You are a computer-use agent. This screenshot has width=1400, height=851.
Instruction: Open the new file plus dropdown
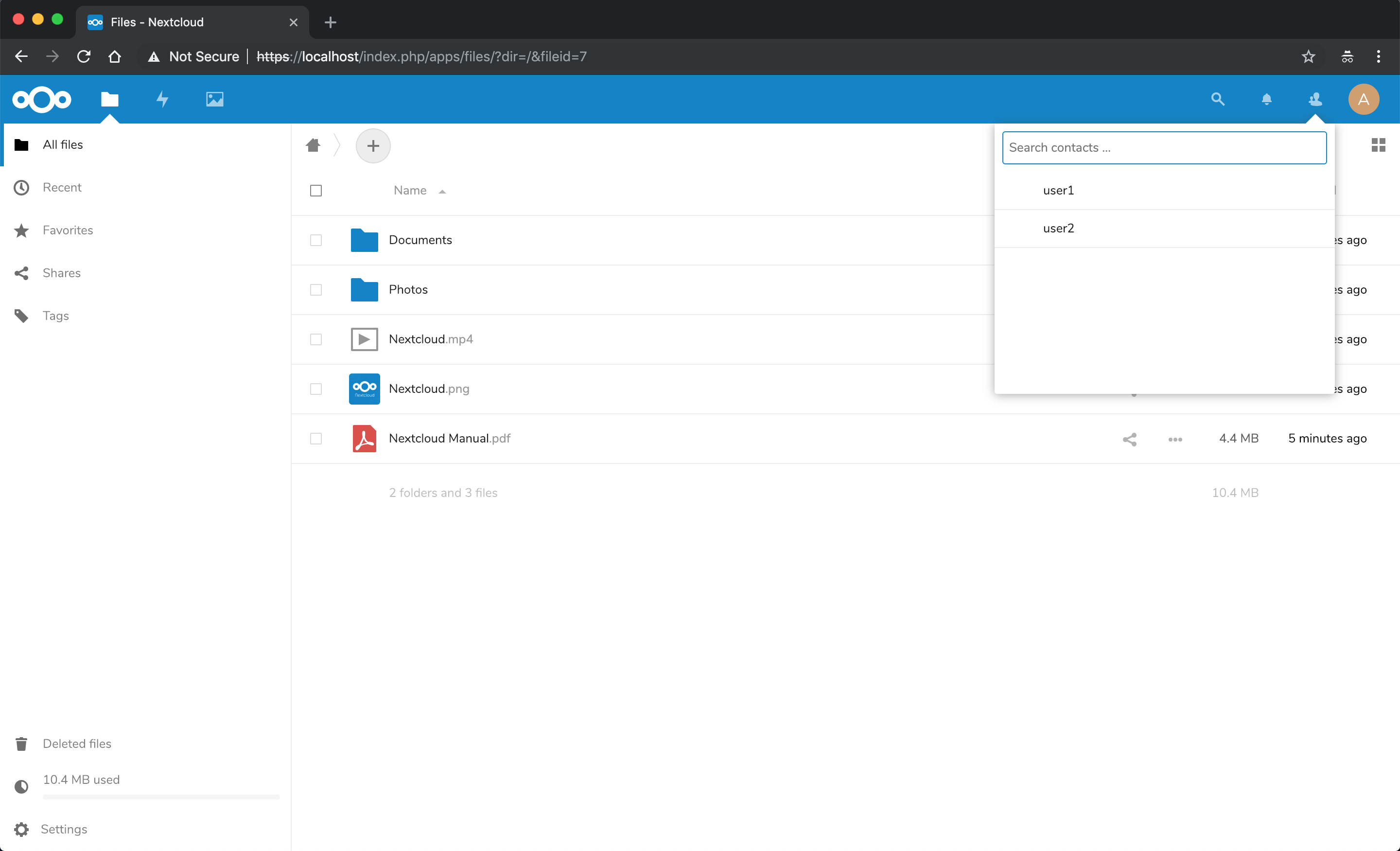coord(373,146)
